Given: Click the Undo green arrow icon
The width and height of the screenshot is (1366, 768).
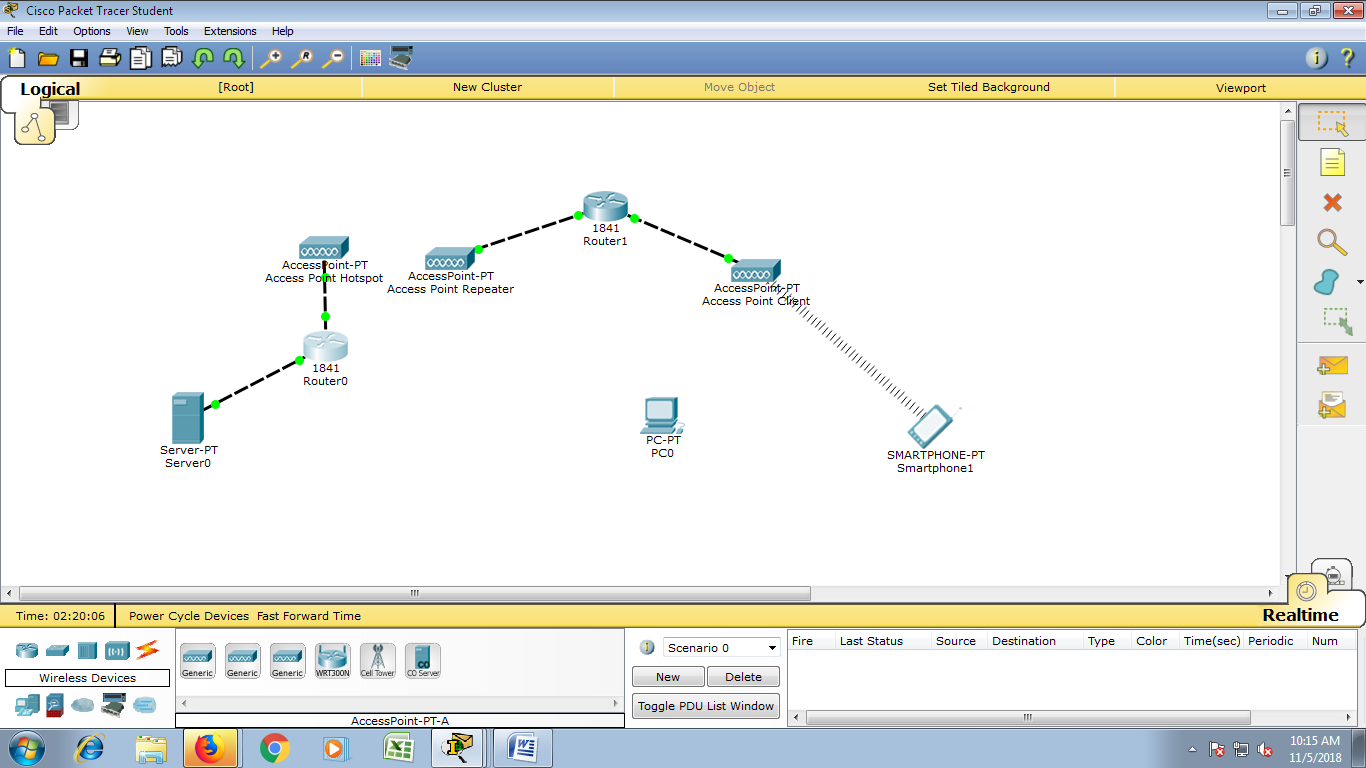Looking at the screenshot, I should 203,58.
